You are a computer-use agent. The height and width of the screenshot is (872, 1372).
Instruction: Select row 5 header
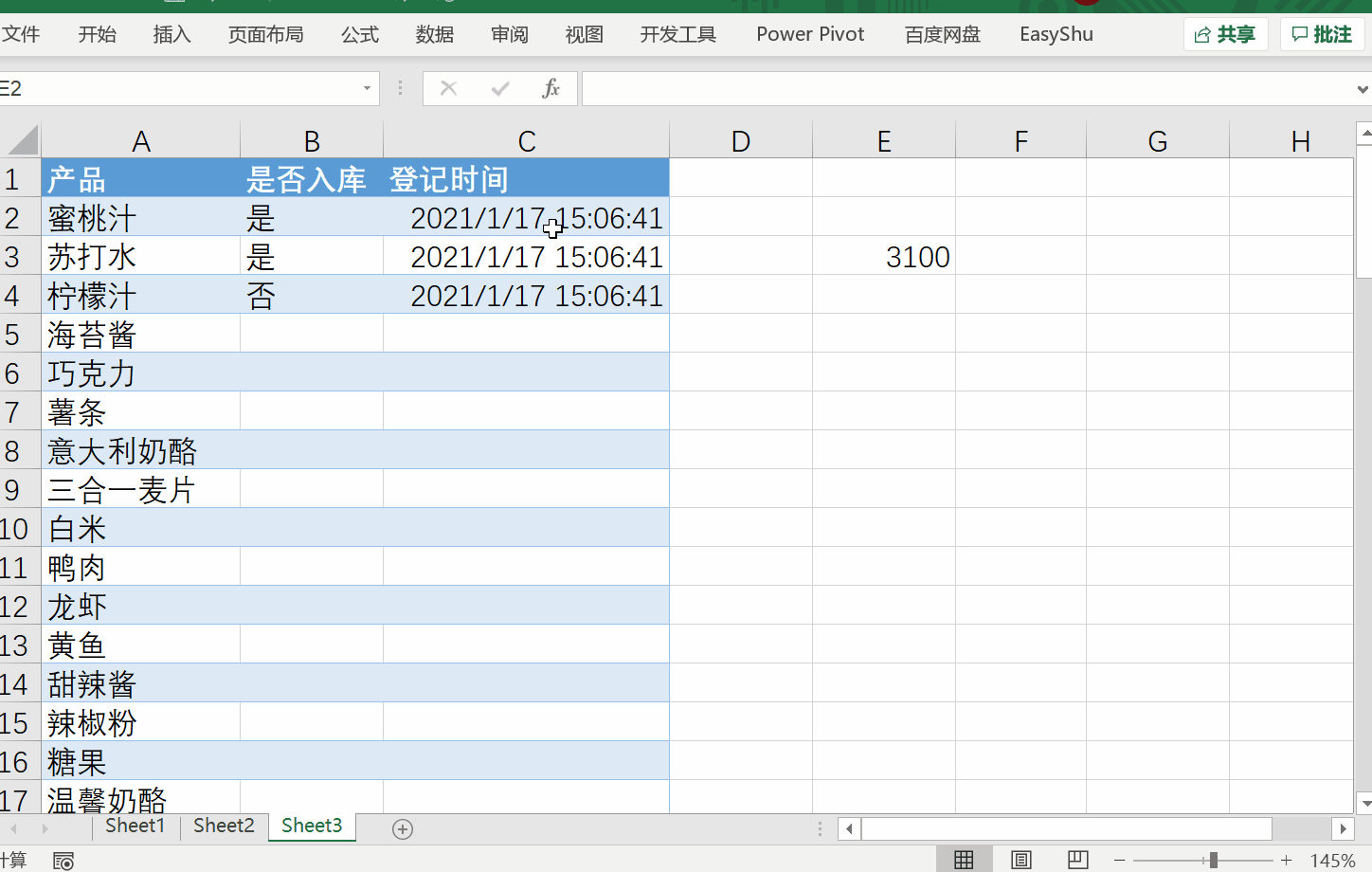click(20, 334)
